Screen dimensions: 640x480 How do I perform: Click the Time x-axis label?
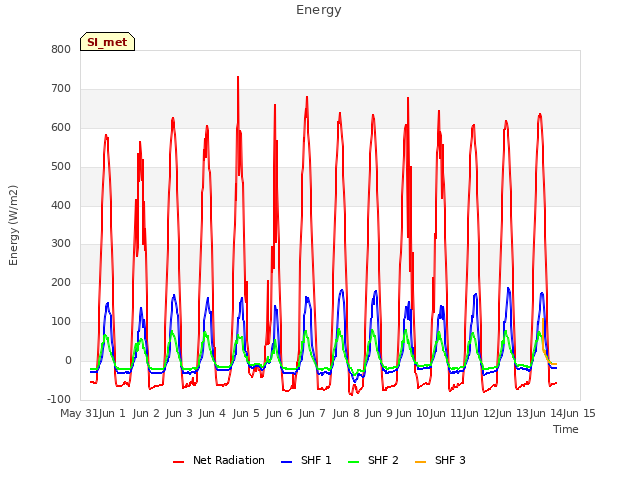[566, 429]
